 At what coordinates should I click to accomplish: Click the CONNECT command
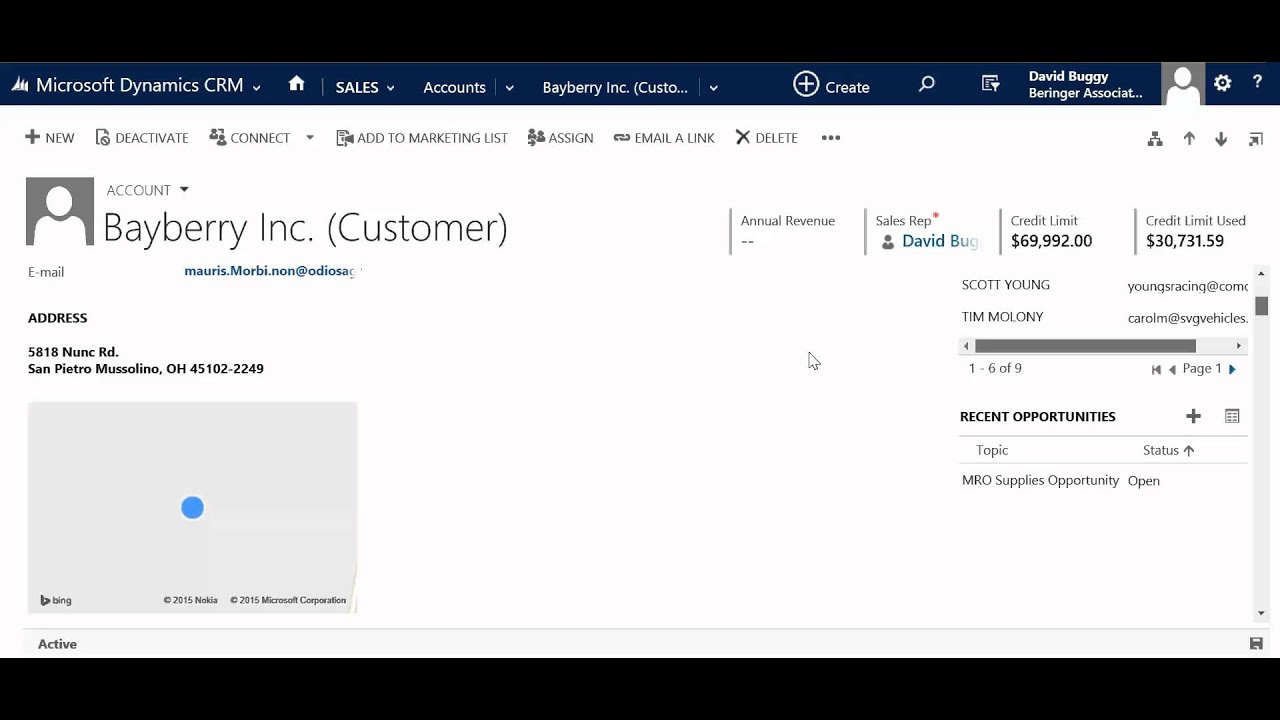point(250,138)
